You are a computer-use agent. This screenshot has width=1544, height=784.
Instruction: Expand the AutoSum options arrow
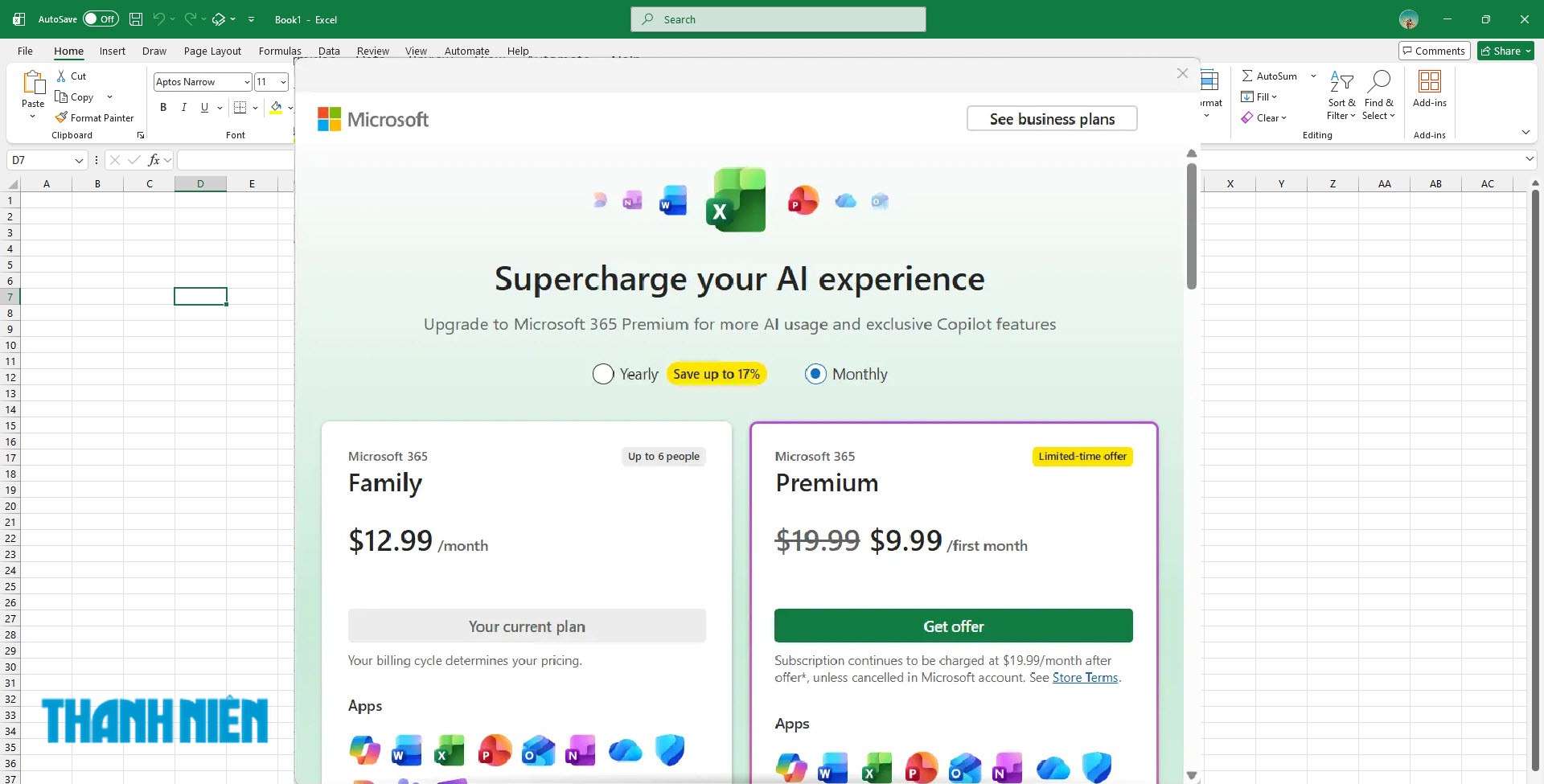pos(1313,76)
